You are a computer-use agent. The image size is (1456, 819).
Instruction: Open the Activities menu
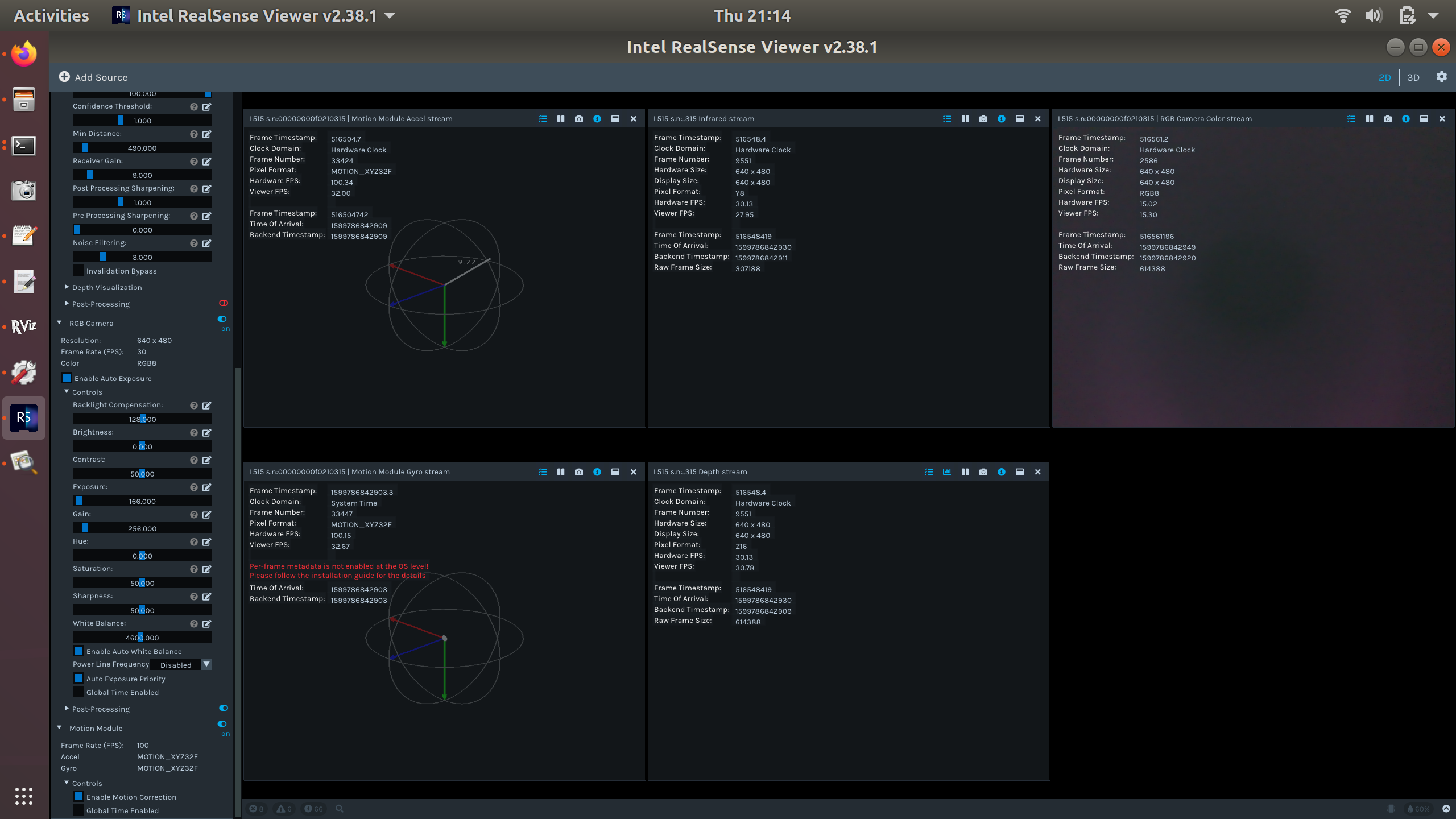click(50, 15)
